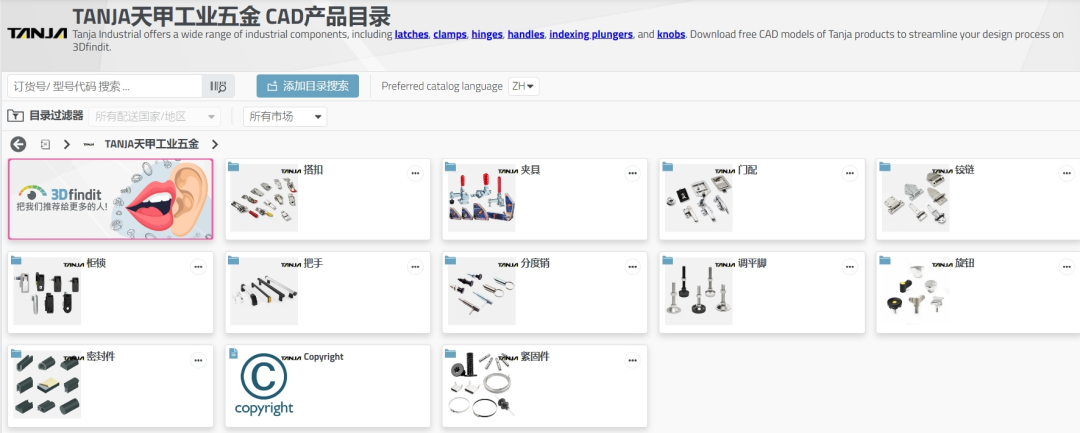Click the Copyright card title text
Screen dimensions: 1080x433
point(324,357)
